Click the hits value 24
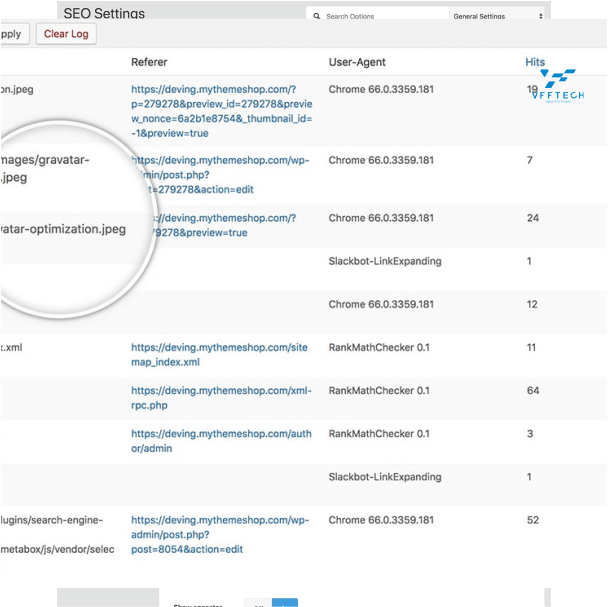The width and height of the screenshot is (608, 607). (532, 218)
